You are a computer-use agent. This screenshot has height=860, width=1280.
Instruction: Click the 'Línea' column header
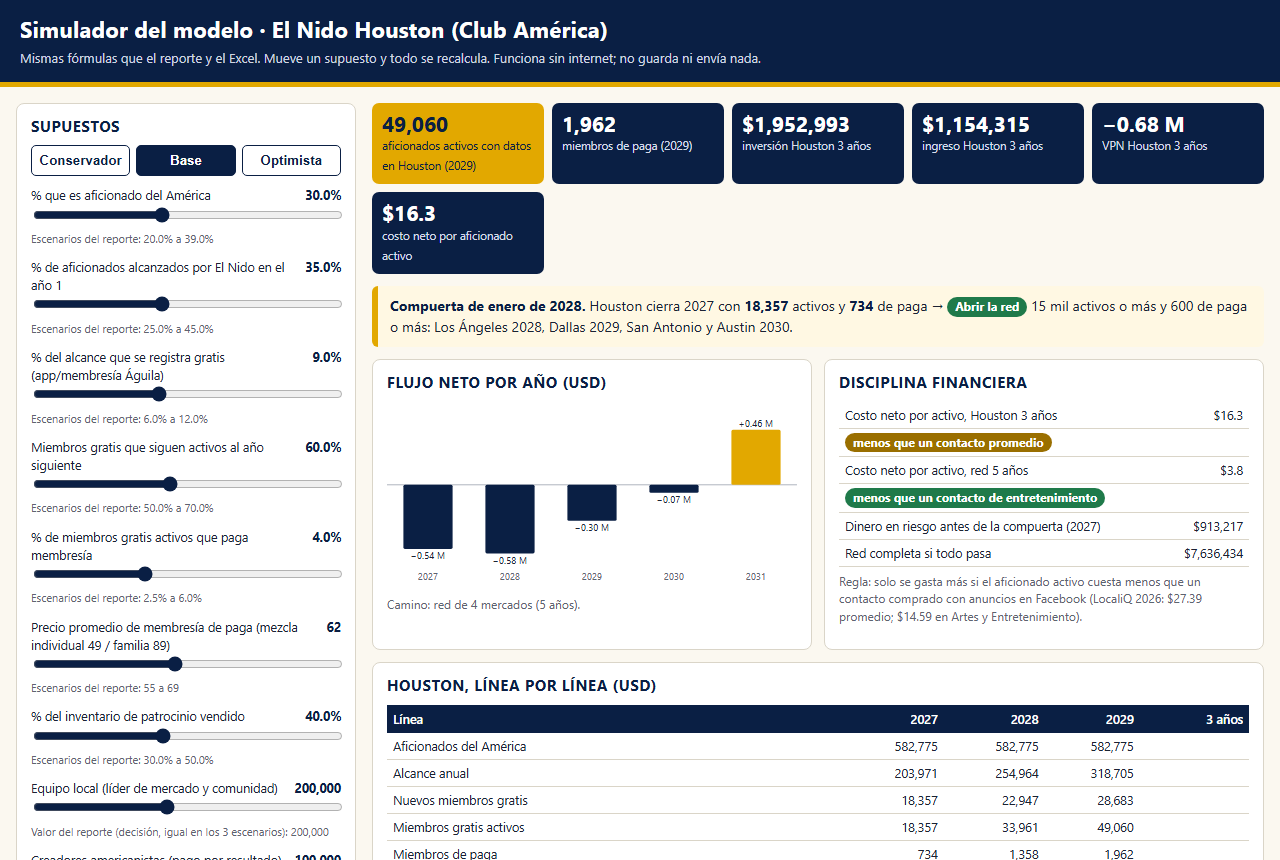408,719
